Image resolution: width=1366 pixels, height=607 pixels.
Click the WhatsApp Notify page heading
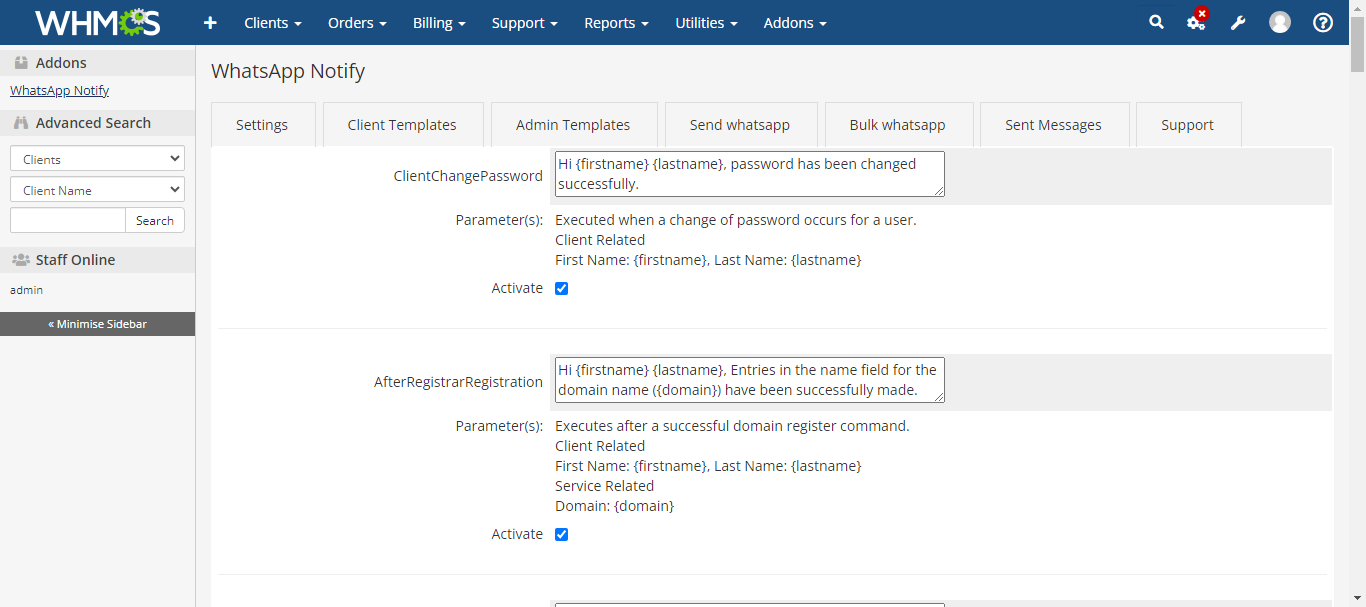point(288,71)
